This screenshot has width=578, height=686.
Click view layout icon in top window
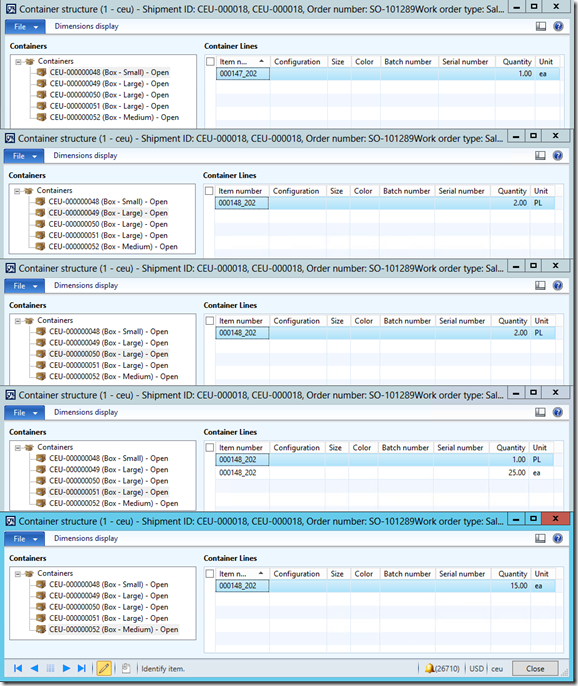541,26
